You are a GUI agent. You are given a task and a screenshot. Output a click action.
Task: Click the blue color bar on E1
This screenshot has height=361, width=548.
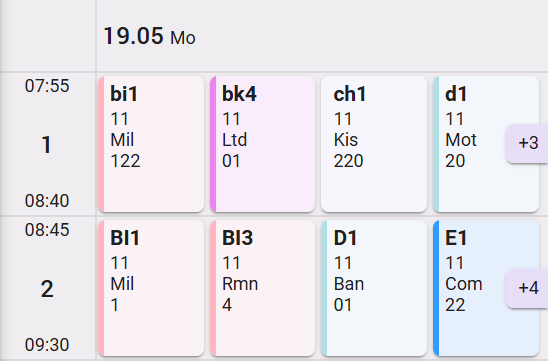pyautogui.click(x=436, y=288)
